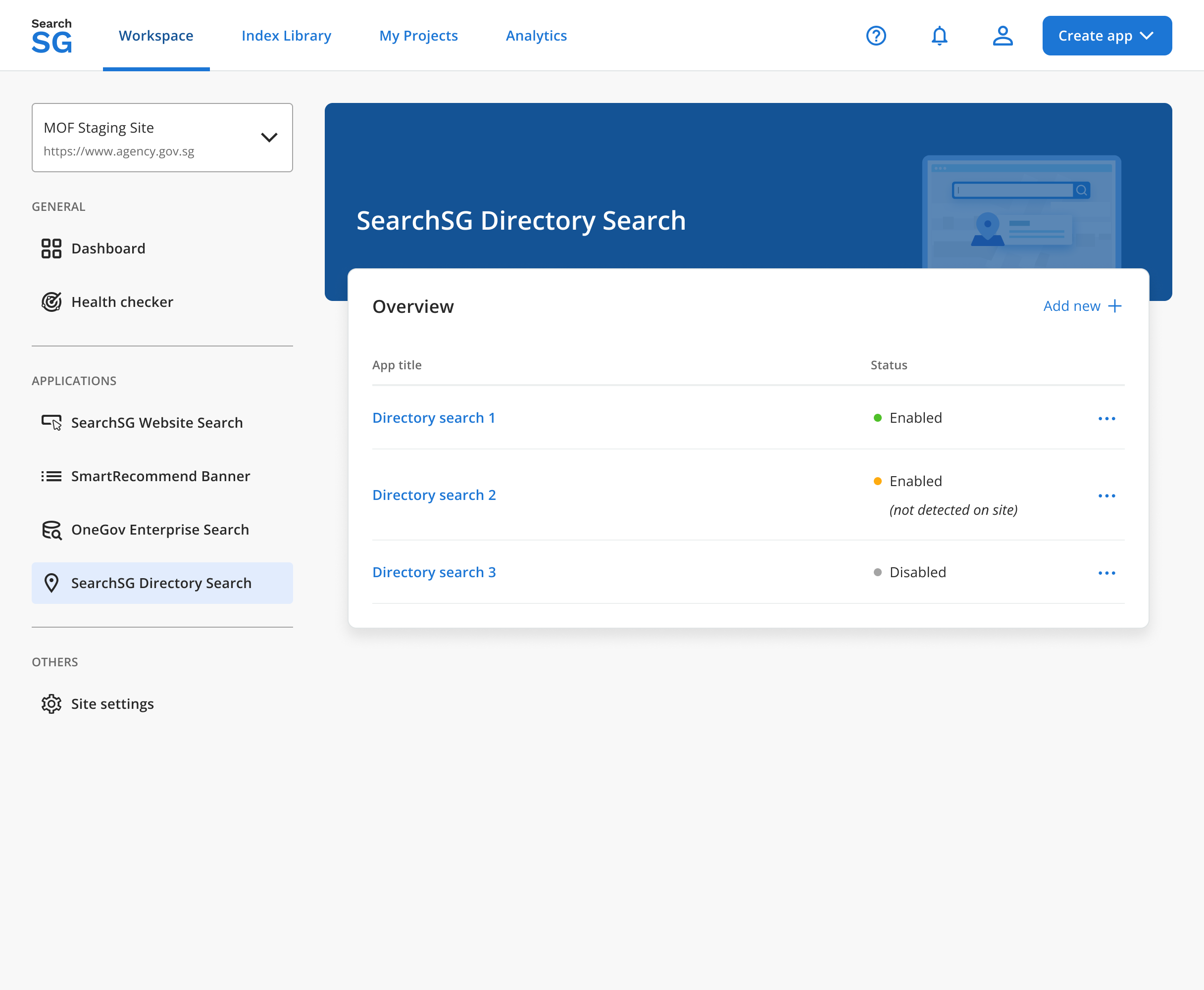Open the user profile icon
Viewport: 1204px width, 990px height.
(1003, 36)
